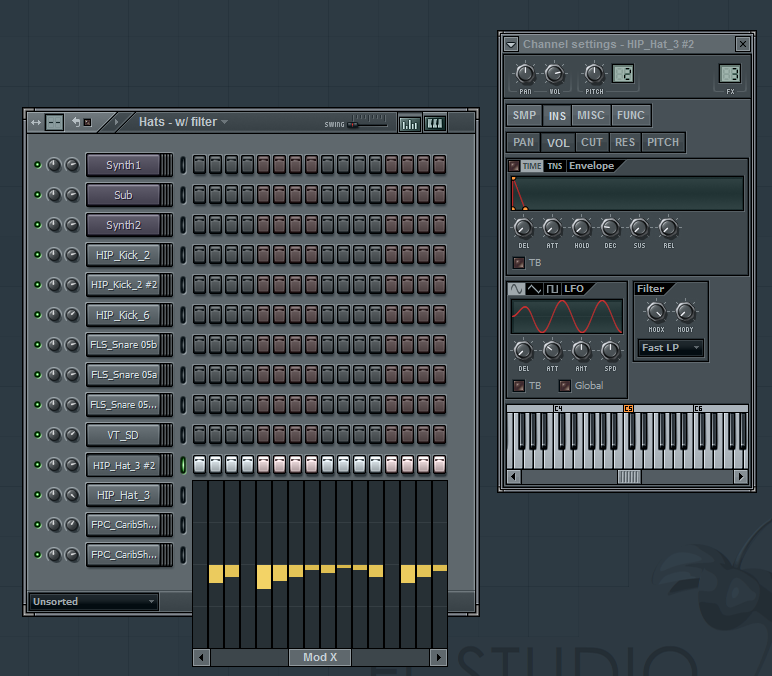The width and height of the screenshot is (772, 676).
Task: Select the VOL envelope tab
Action: tap(558, 143)
